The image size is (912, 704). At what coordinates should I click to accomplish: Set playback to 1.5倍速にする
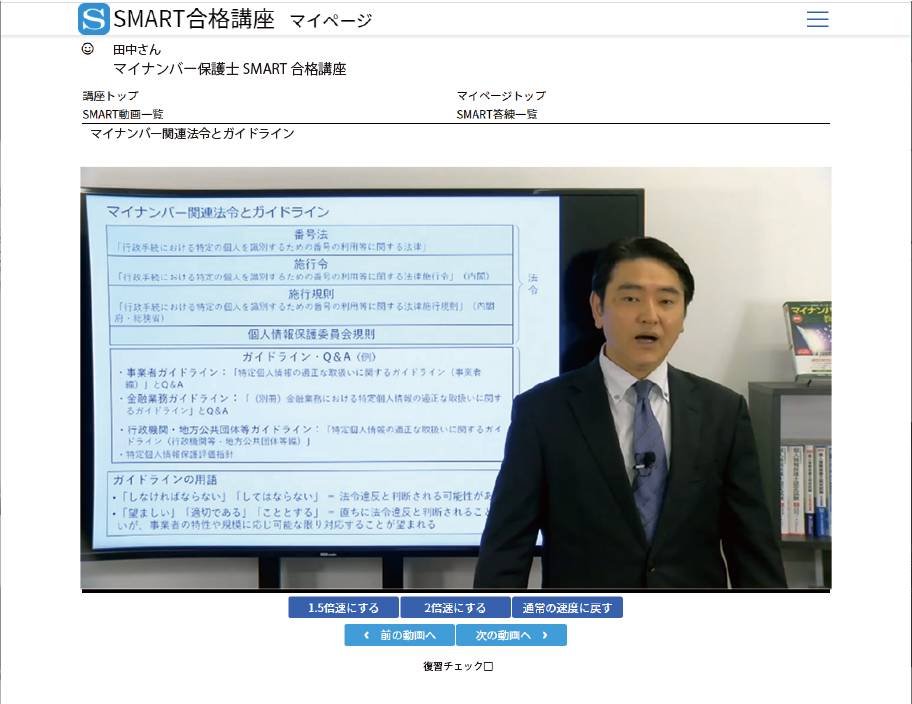(344, 607)
